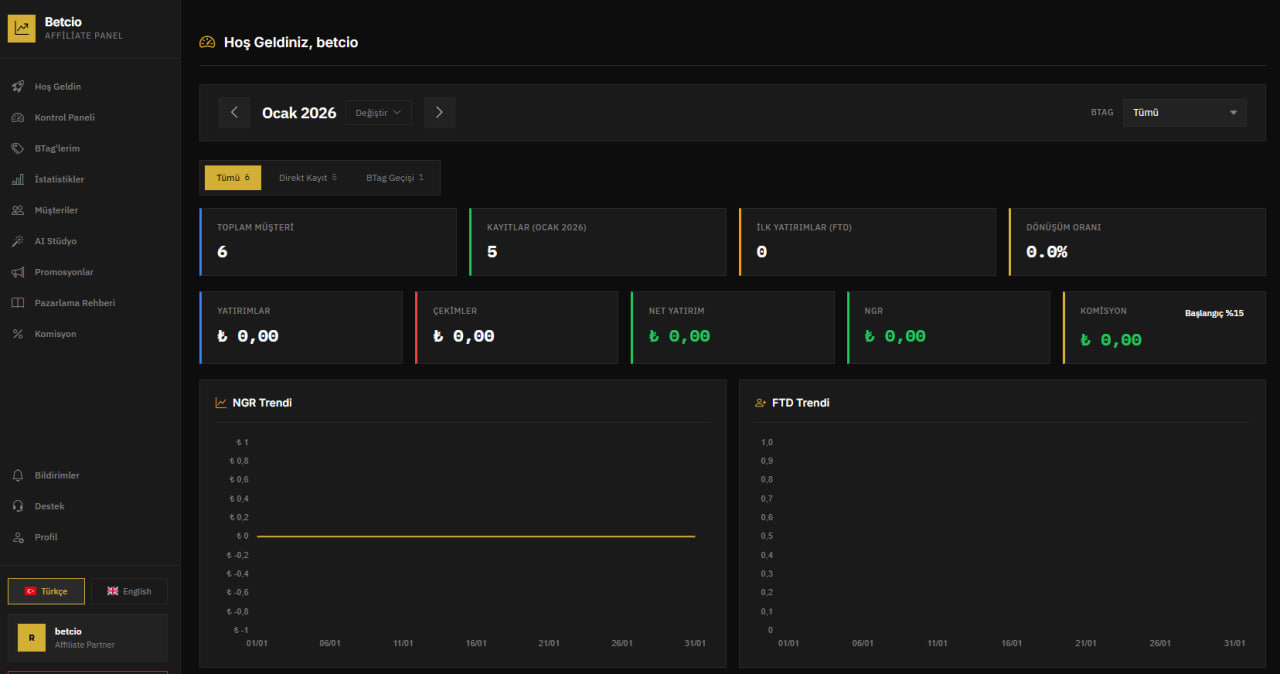Open the Bildirimler notifications bell
This screenshot has width=1280, height=674.
(15, 475)
